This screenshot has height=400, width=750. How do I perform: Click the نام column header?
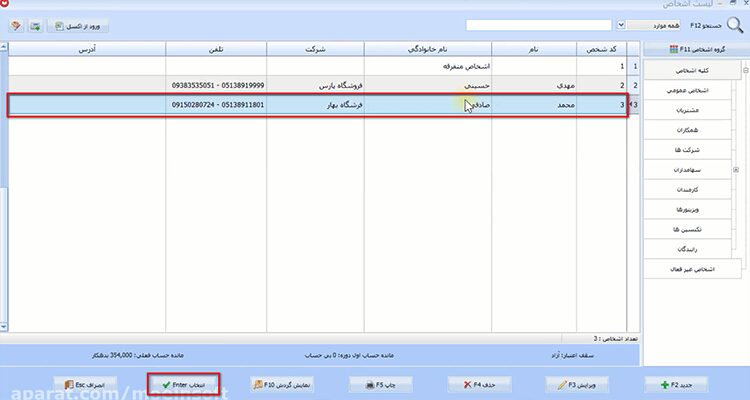pyautogui.click(x=533, y=49)
